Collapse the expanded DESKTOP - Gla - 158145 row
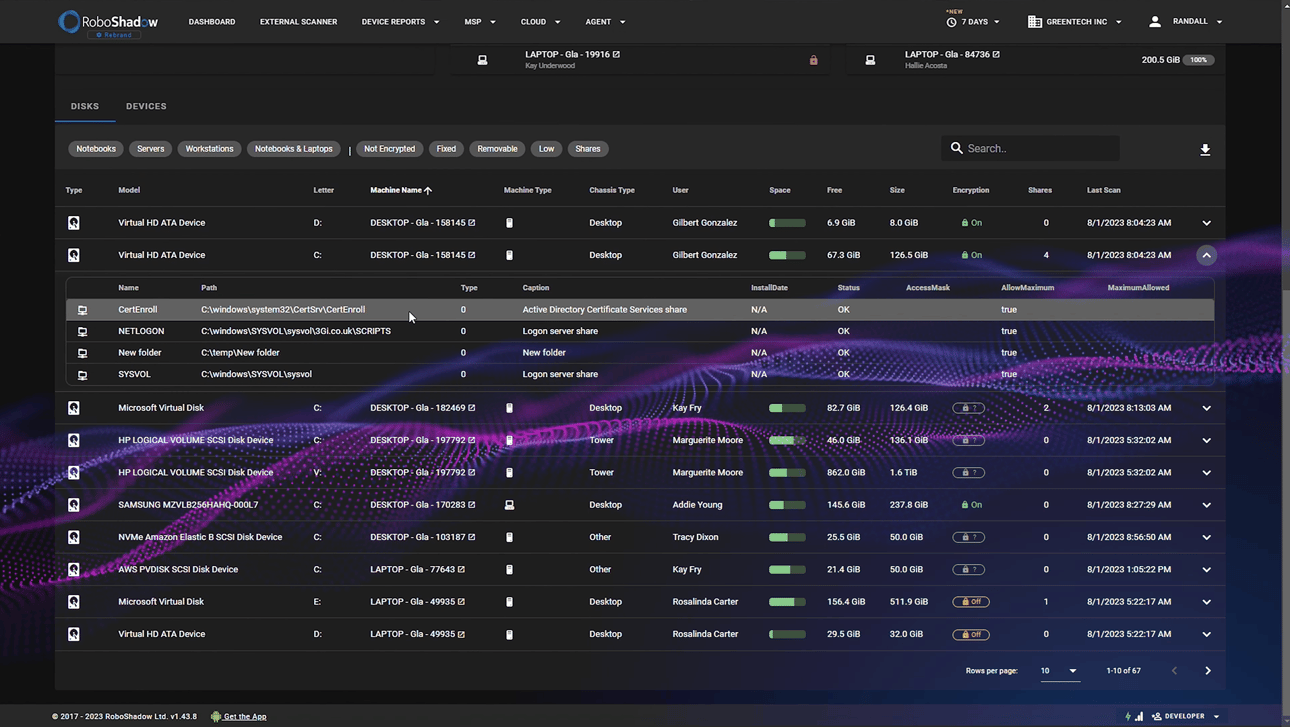This screenshot has width=1290, height=727. pyautogui.click(x=1206, y=255)
